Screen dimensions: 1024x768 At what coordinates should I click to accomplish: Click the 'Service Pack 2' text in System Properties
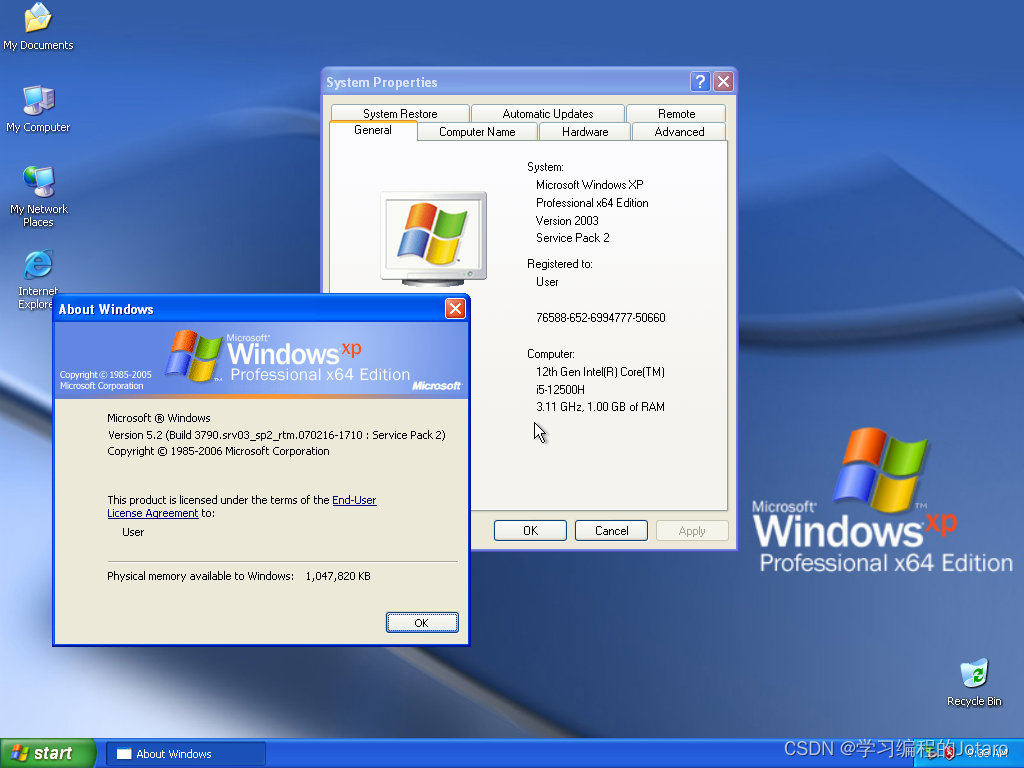coord(573,238)
